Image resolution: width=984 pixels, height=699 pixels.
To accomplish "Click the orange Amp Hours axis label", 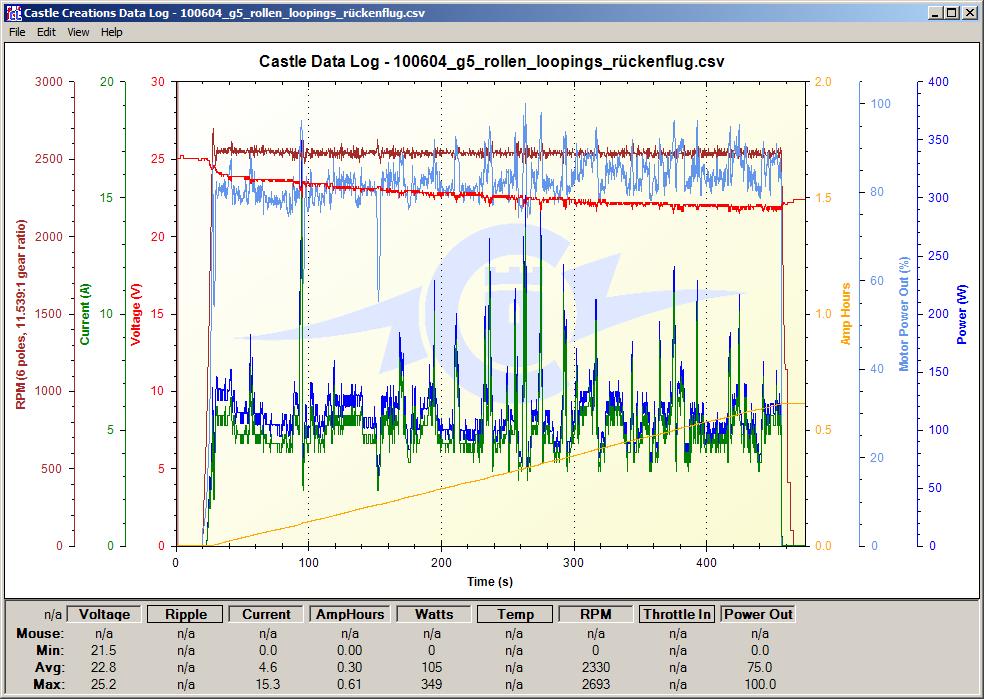I will point(846,313).
